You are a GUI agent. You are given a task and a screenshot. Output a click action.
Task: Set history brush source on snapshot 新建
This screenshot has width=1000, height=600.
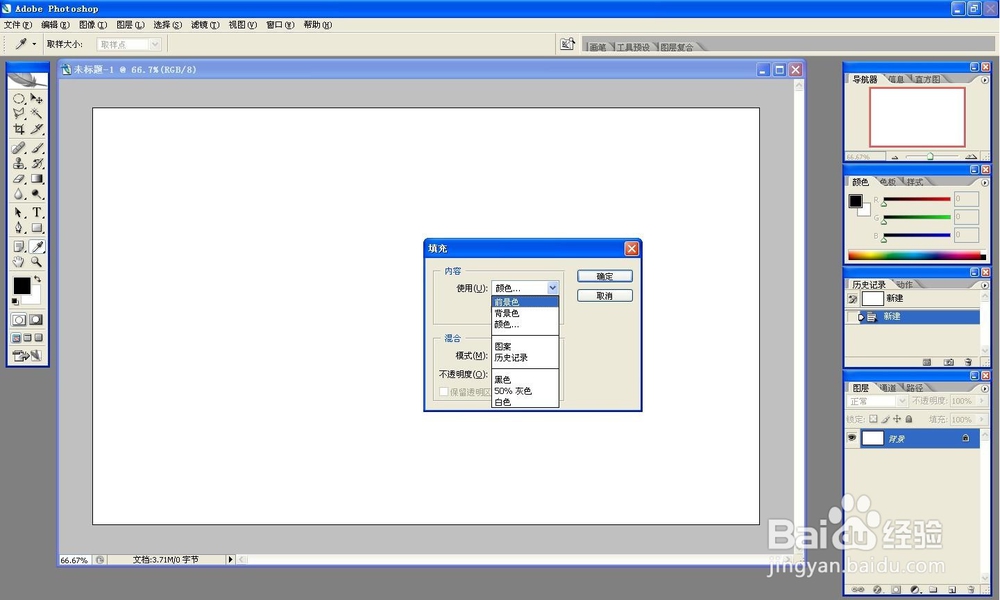pyautogui.click(x=853, y=298)
